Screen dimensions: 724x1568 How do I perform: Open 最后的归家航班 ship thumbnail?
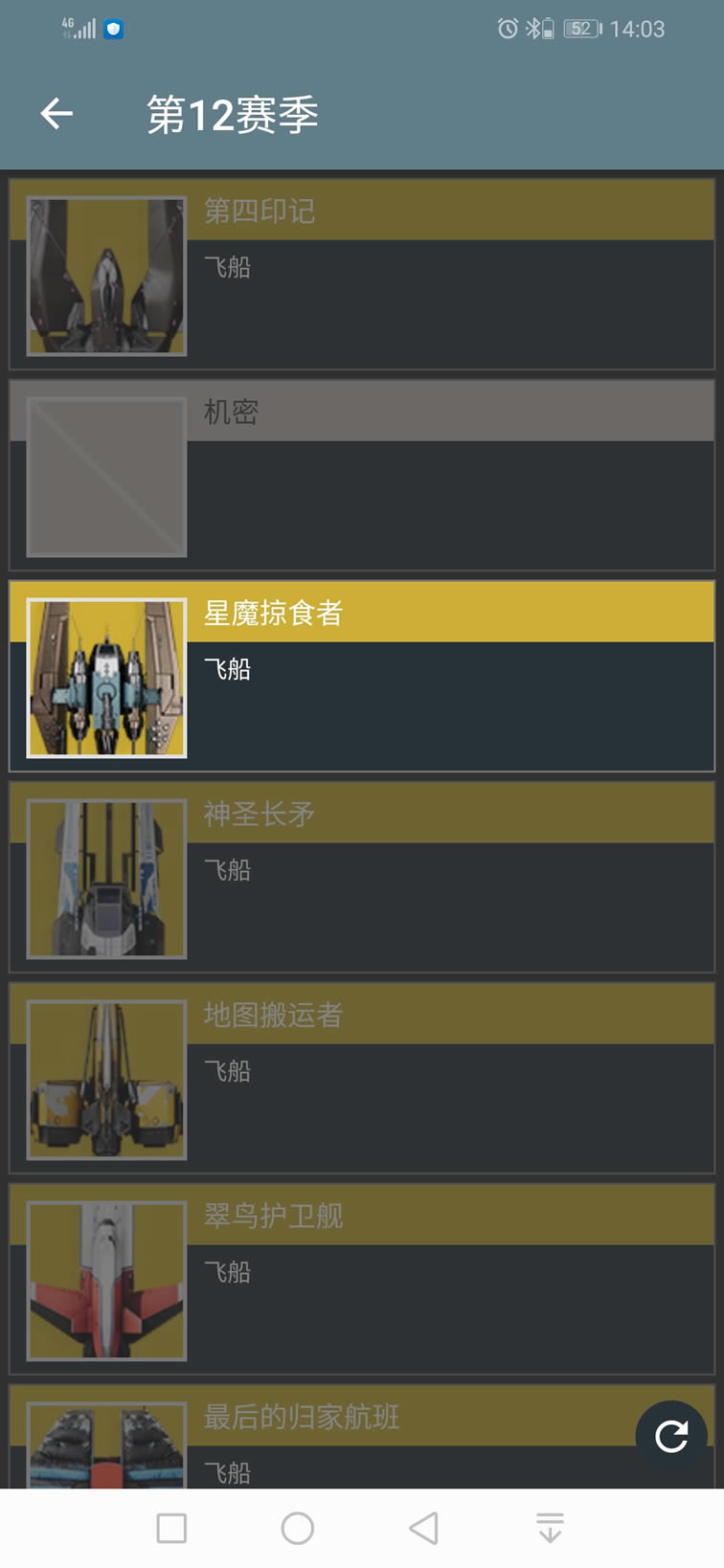(x=106, y=1445)
